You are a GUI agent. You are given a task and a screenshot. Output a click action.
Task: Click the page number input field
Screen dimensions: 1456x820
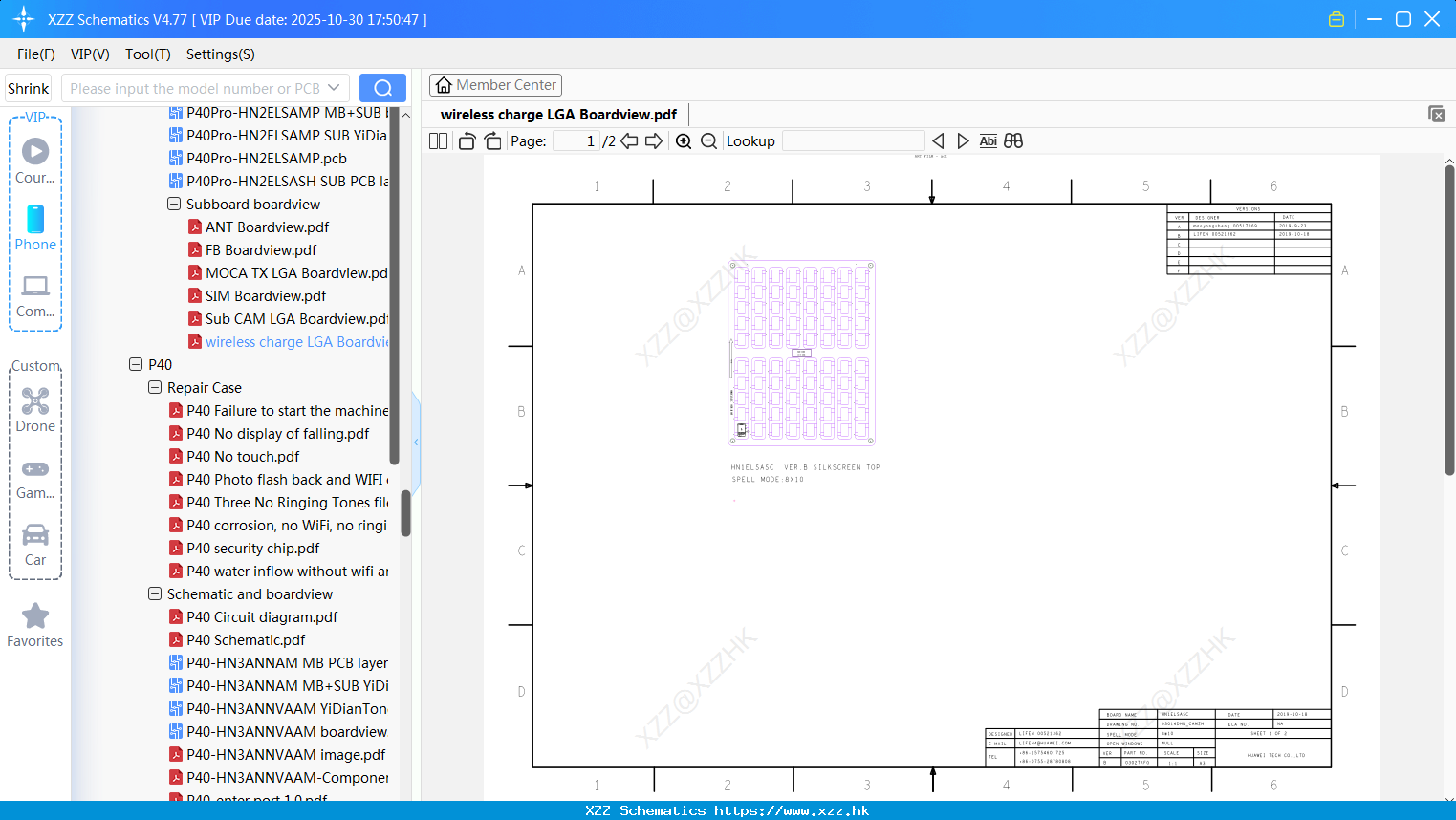pos(576,141)
